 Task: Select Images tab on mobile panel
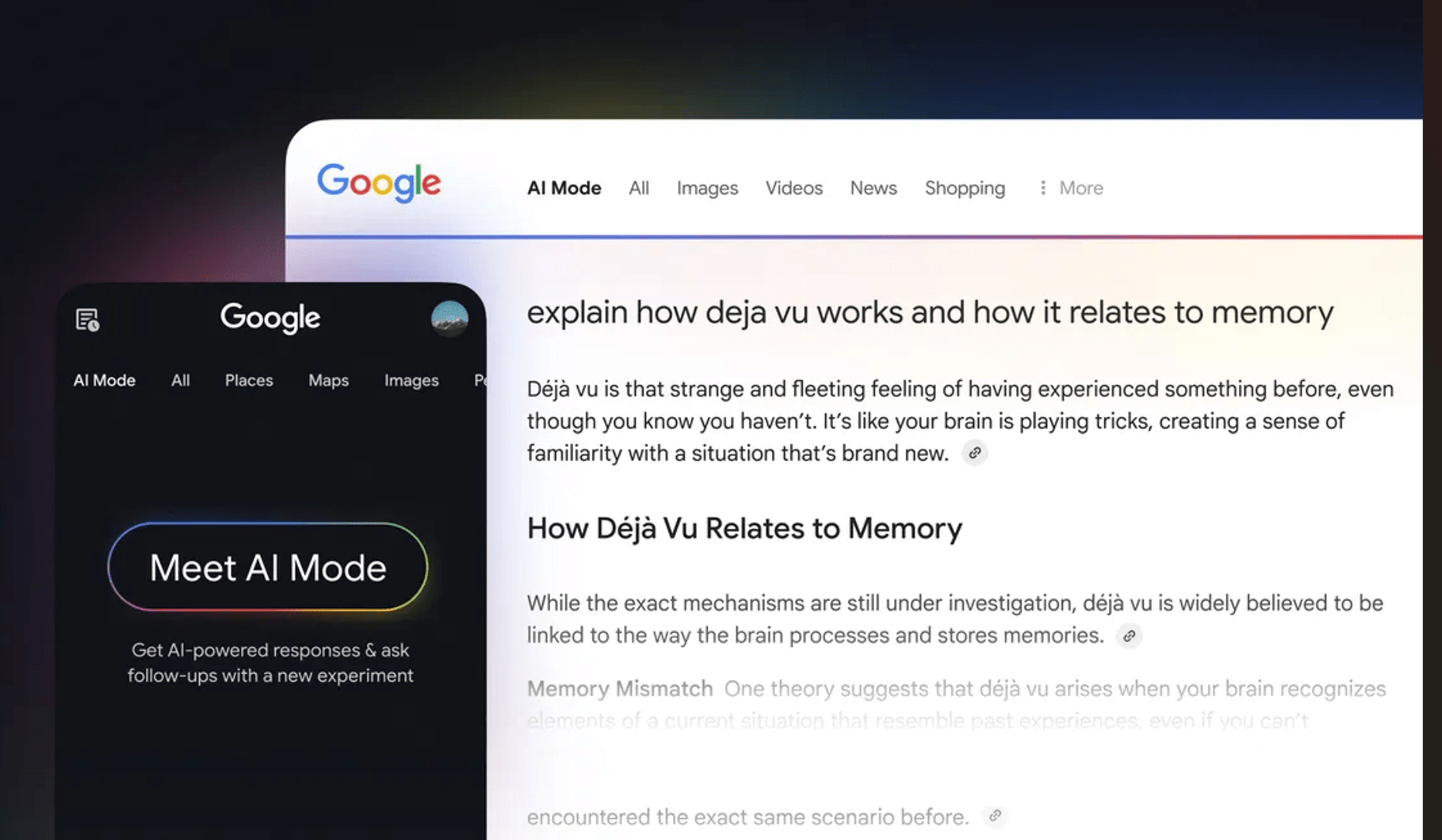click(x=412, y=380)
